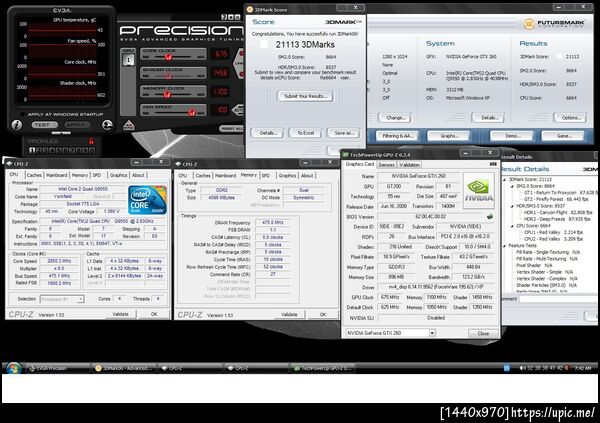Screen dimensions: 600x423
Task: Click the 21113 3DMarks score text
Action: tap(305, 45)
